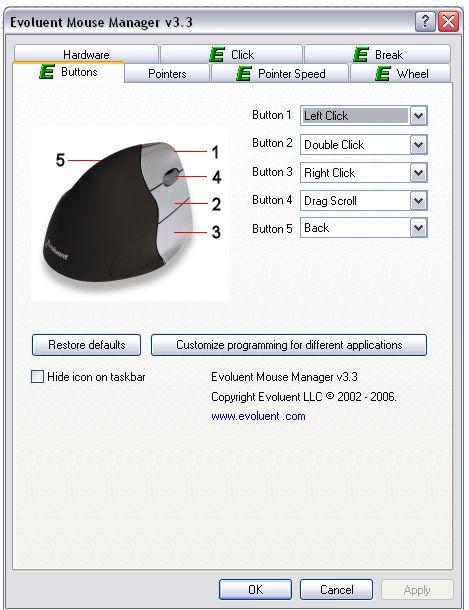469x610 pixels.
Task: Click the Right Click combo box field
Action: point(364,173)
